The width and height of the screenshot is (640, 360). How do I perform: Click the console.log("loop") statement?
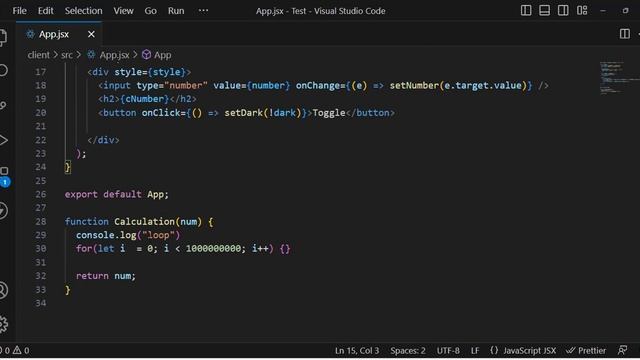[x=128, y=235]
